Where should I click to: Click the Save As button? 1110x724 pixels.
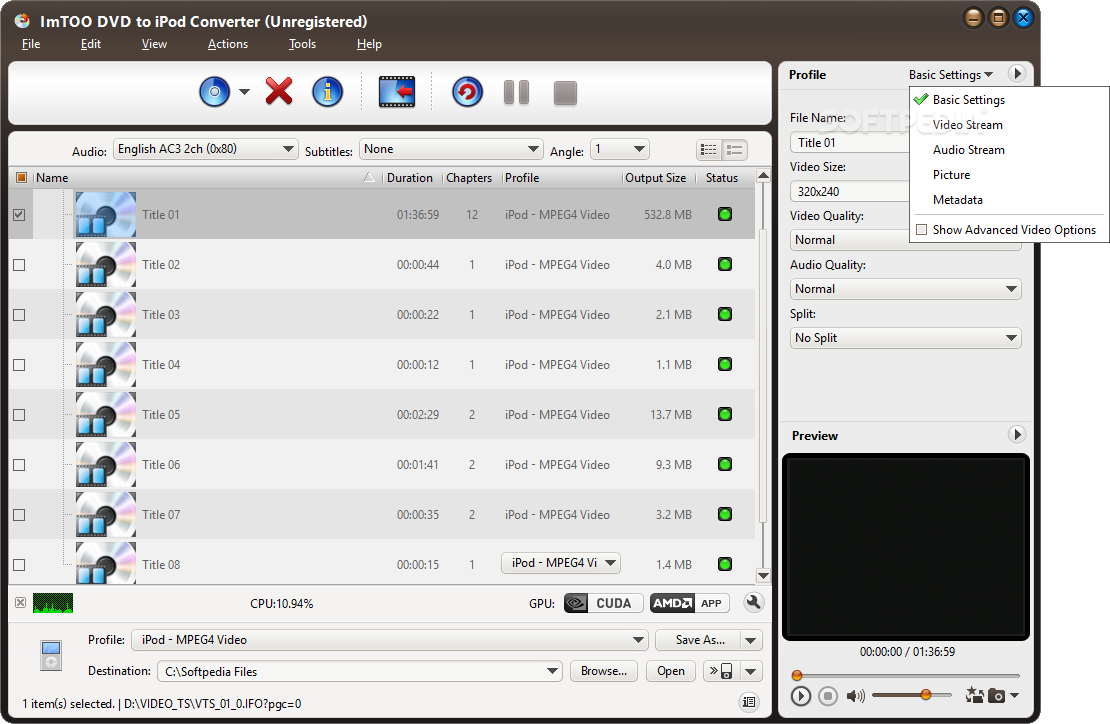pyautogui.click(x=699, y=640)
